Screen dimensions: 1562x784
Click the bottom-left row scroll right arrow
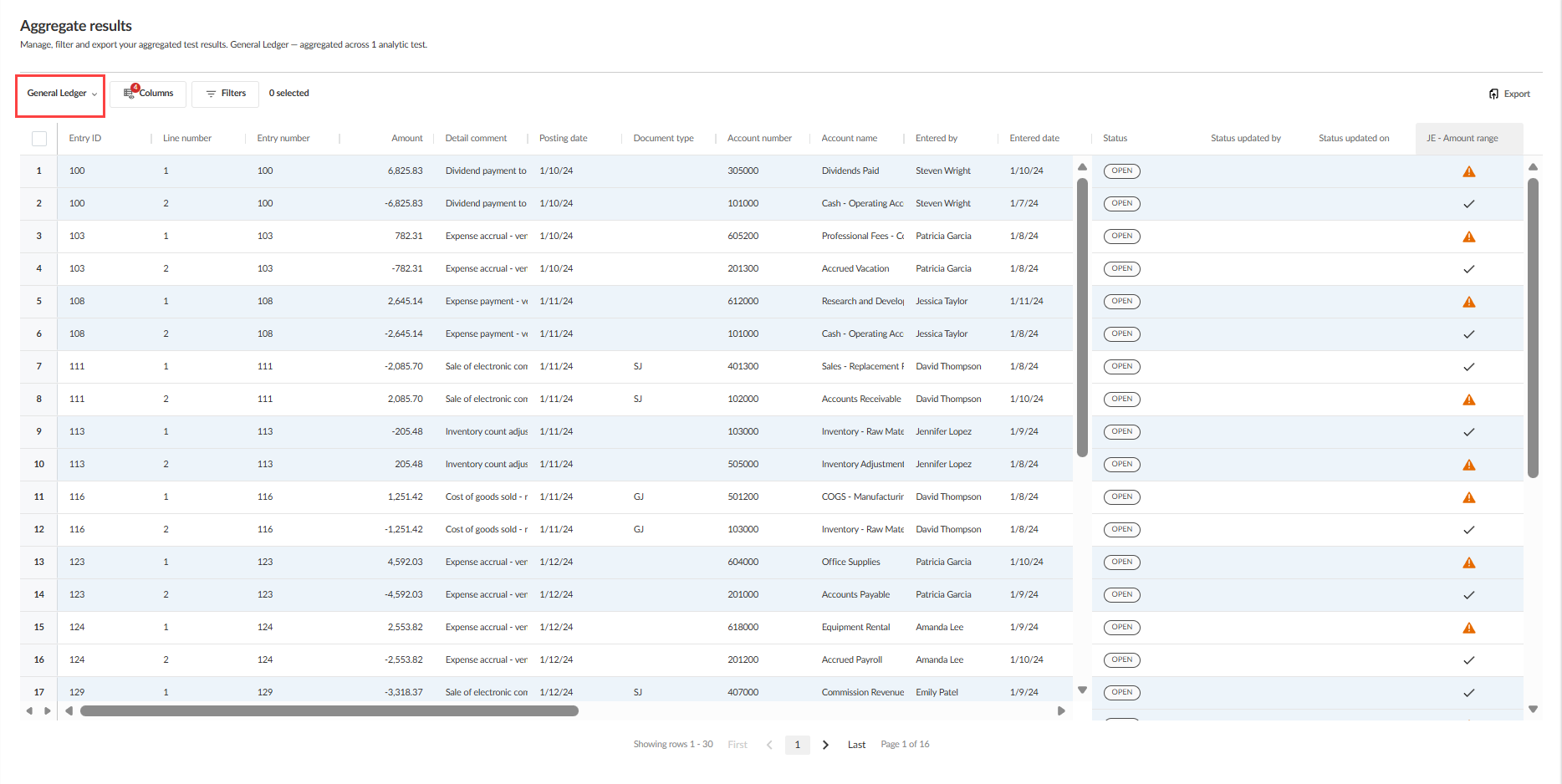47,711
